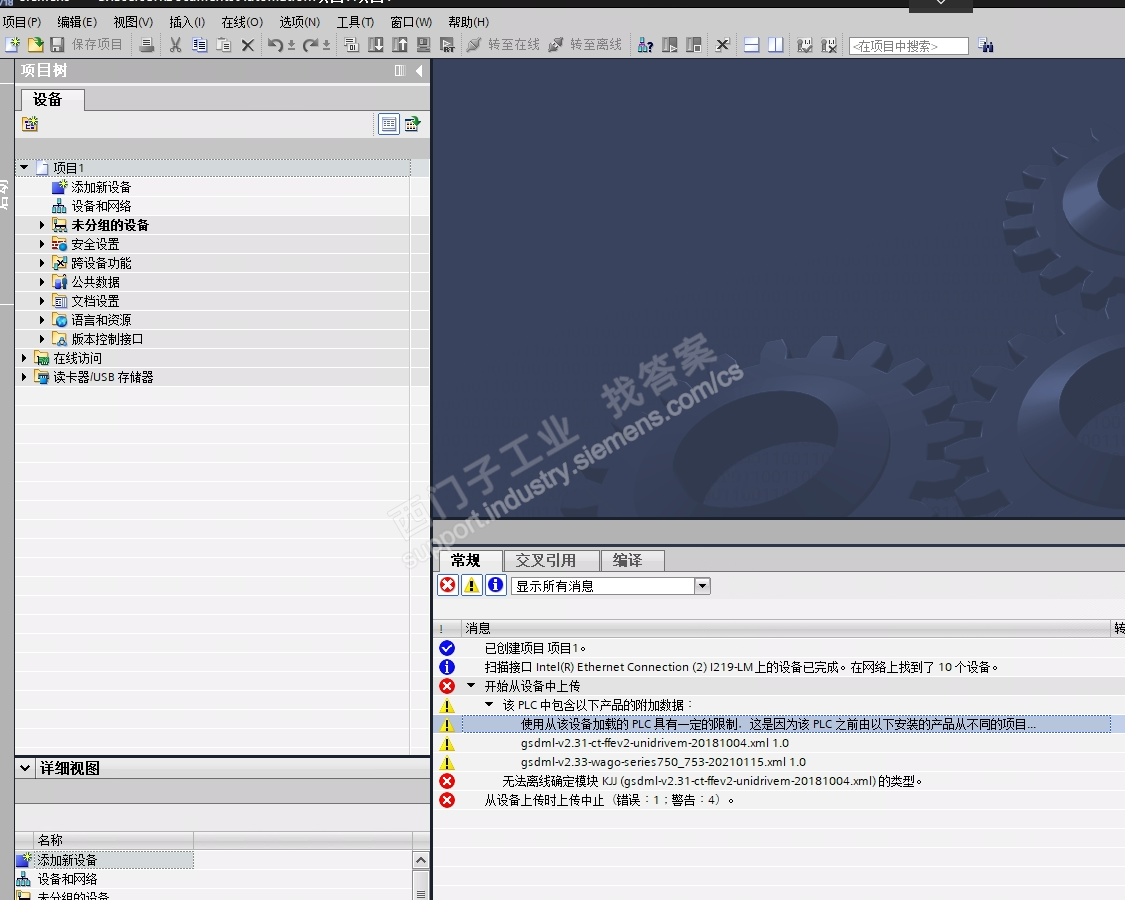Collapse the 详细视图 panel

(25, 768)
